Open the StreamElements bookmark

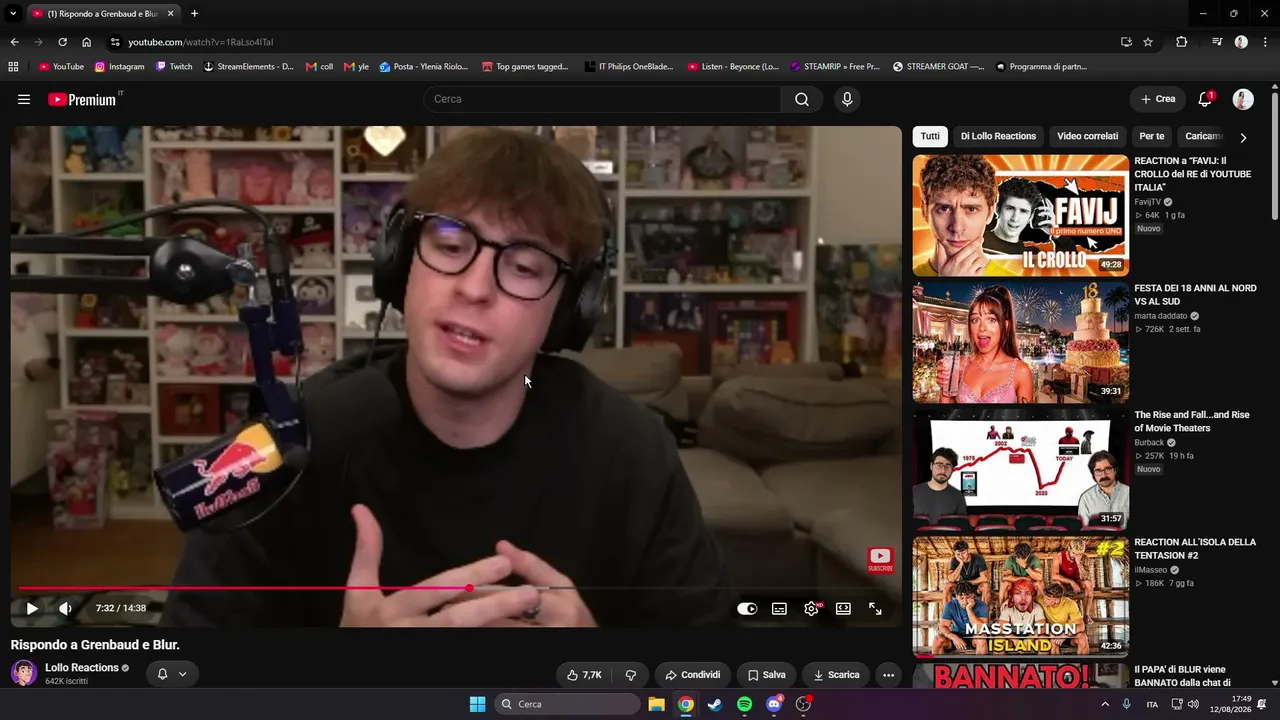tap(248, 66)
